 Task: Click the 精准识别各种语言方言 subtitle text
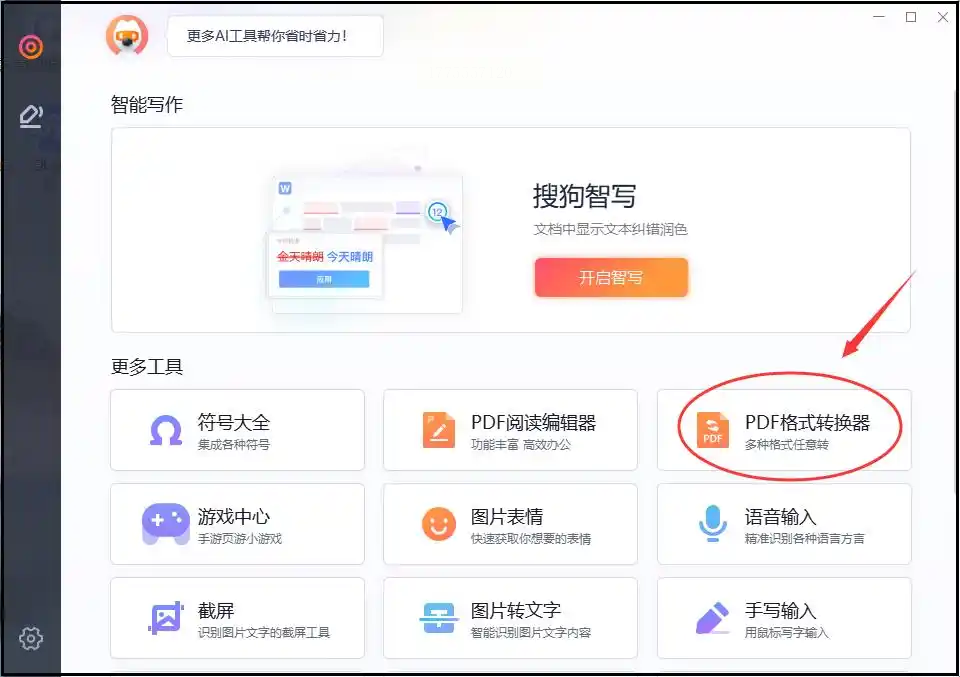tap(804, 539)
